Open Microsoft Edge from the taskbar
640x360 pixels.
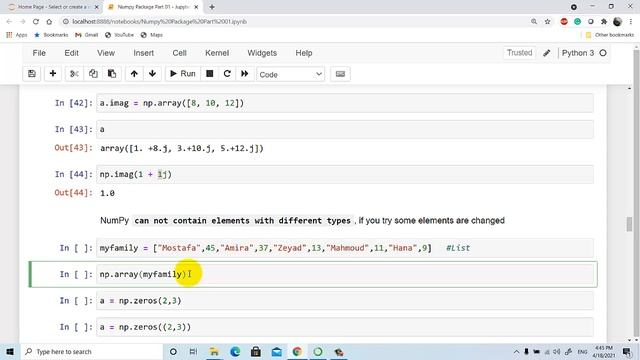(235, 352)
